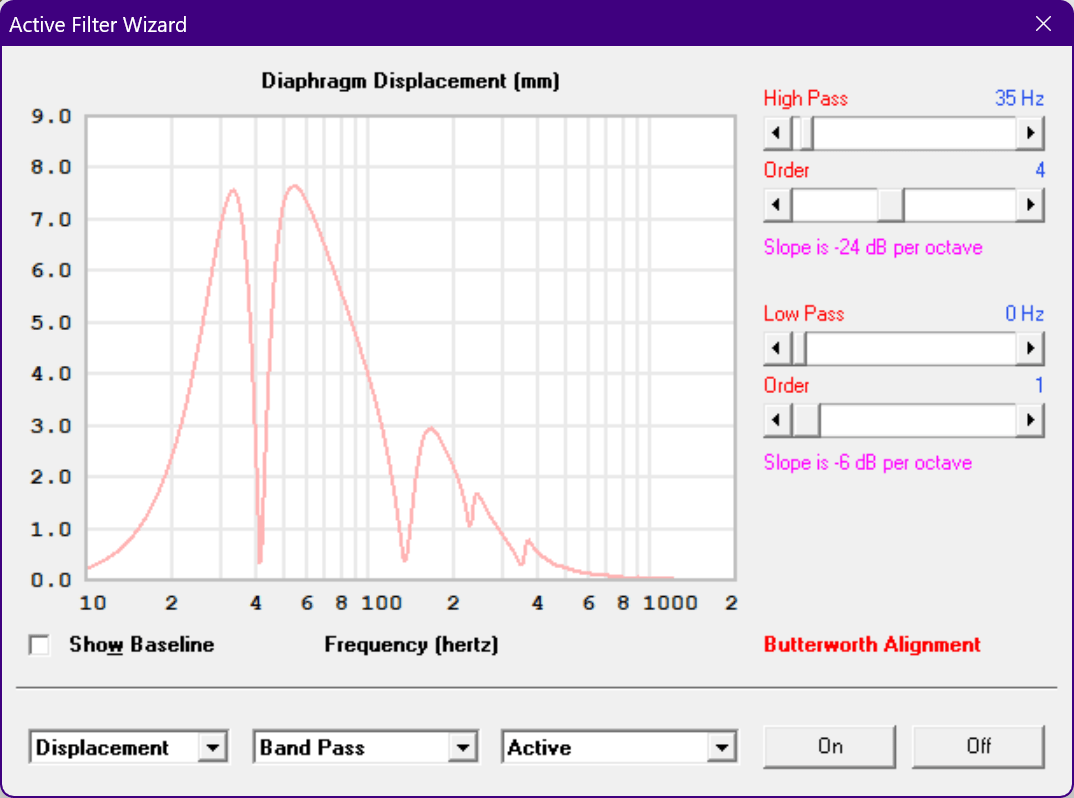Click the On button
The width and height of the screenshot is (1074, 798).
(x=829, y=747)
